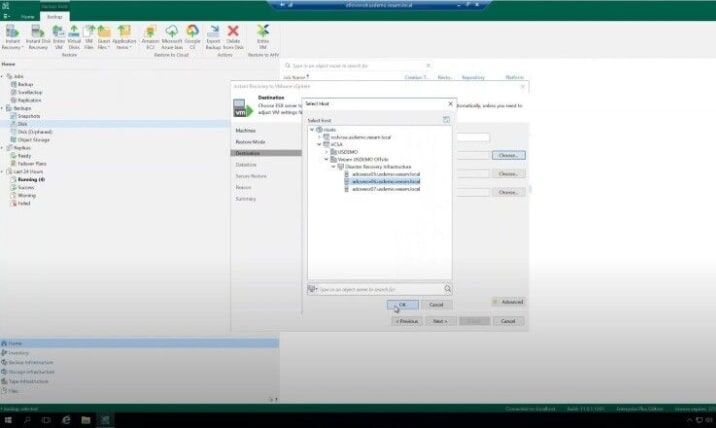Image resolution: width=716 pixels, height=428 pixels.
Task: Collapse the Veeam USDEMO Offsite node
Action: (326, 159)
